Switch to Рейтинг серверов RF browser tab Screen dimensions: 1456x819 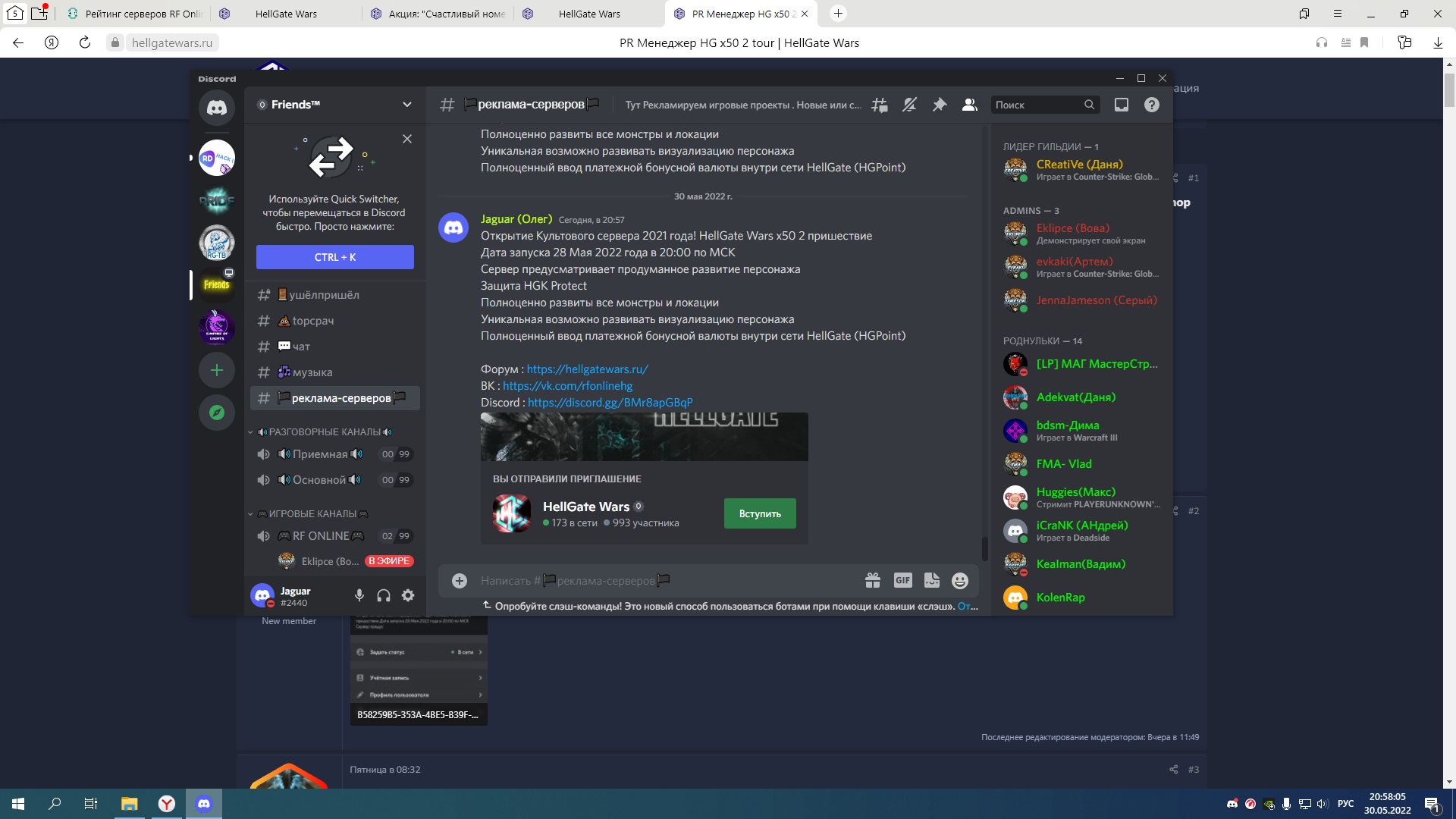pos(134,14)
